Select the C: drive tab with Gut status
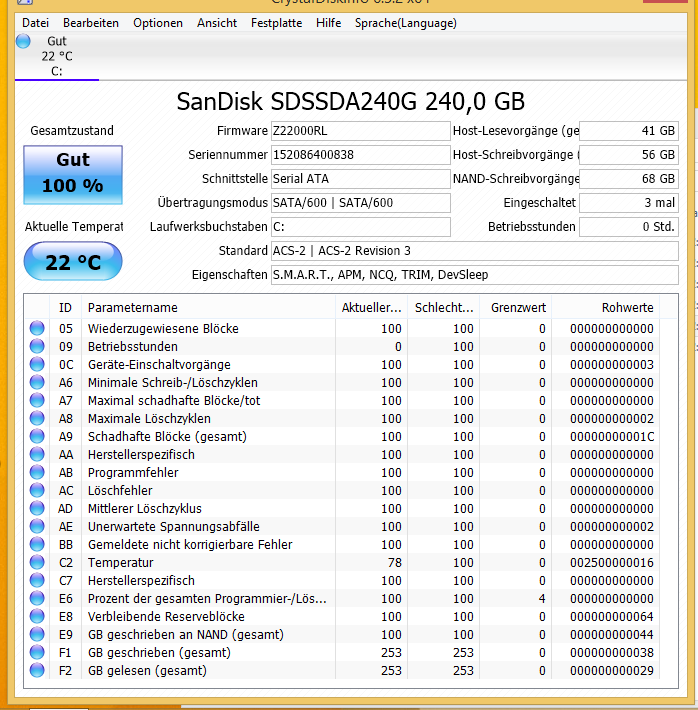This screenshot has width=698, height=710. pos(57,56)
